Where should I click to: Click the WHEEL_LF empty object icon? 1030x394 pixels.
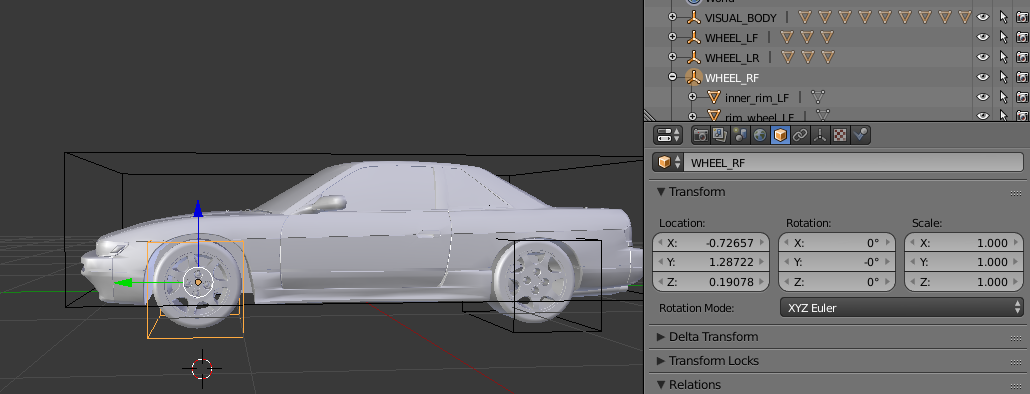[x=693, y=37]
